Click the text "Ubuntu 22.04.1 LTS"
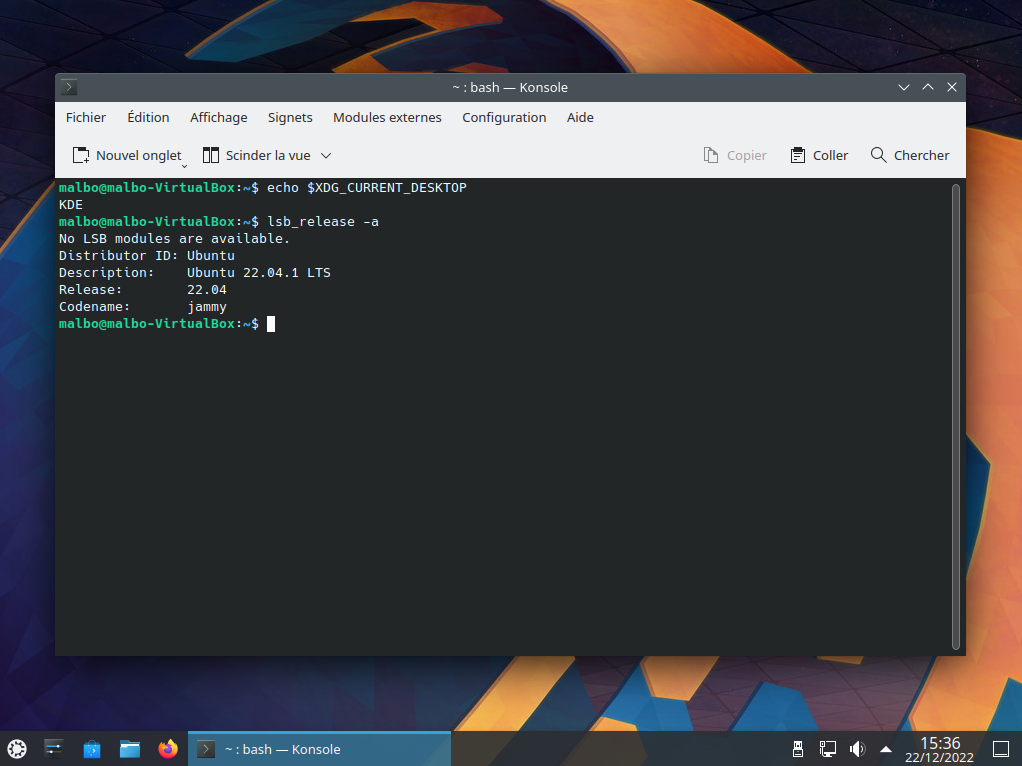This screenshot has height=766, width=1022. [259, 273]
